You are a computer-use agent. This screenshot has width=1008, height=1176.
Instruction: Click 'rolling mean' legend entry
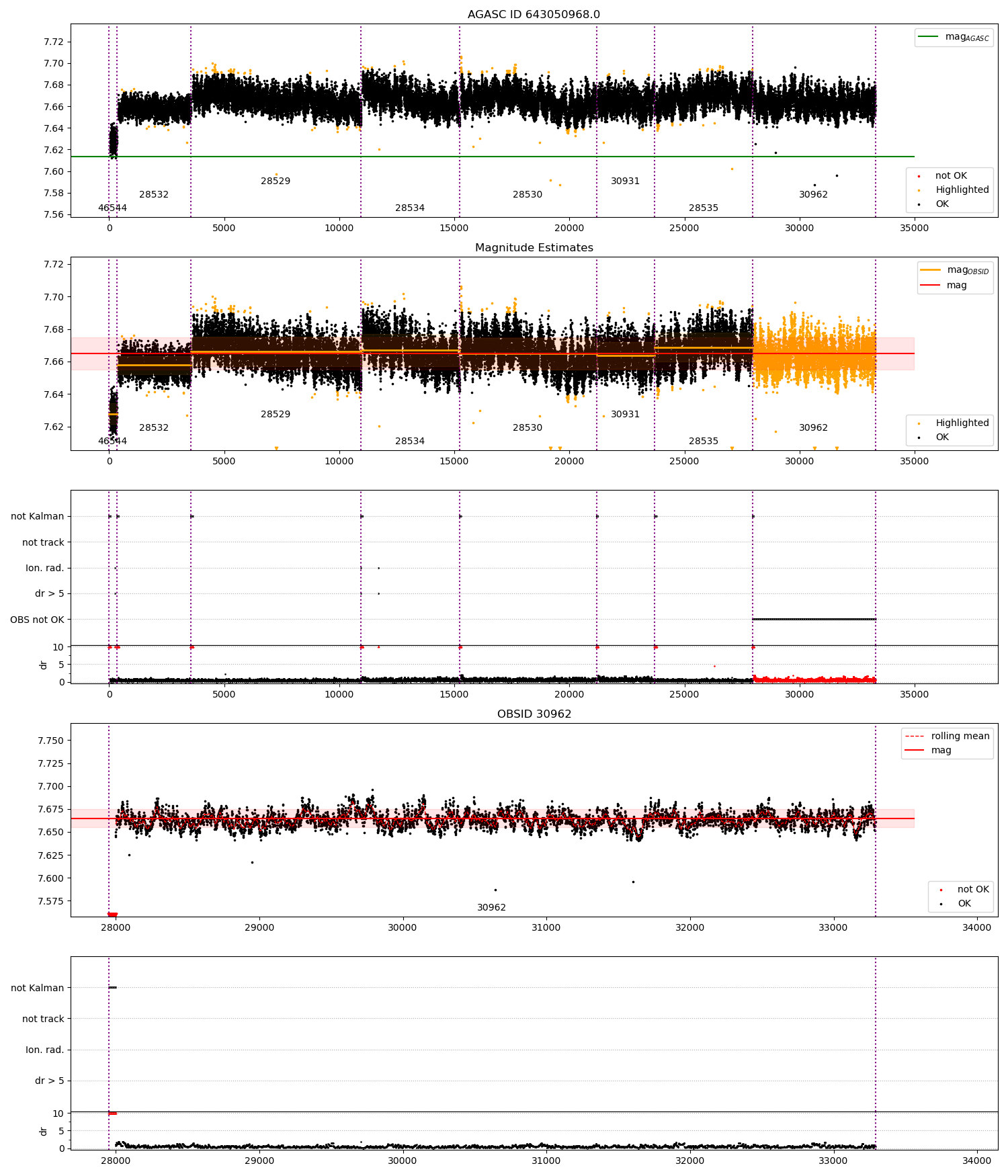coord(947,736)
